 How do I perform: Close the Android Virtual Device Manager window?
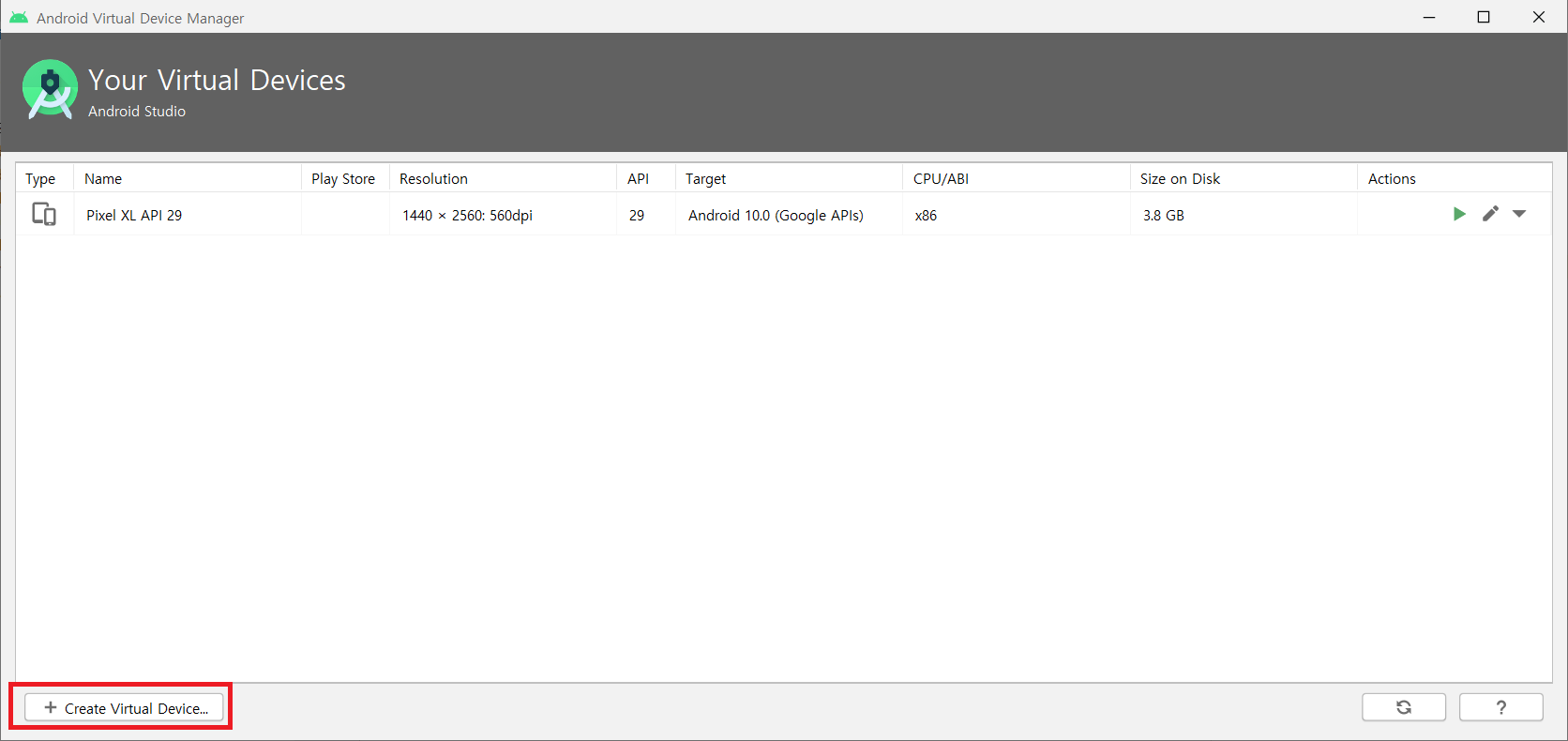pyautogui.click(x=1539, y=17)
